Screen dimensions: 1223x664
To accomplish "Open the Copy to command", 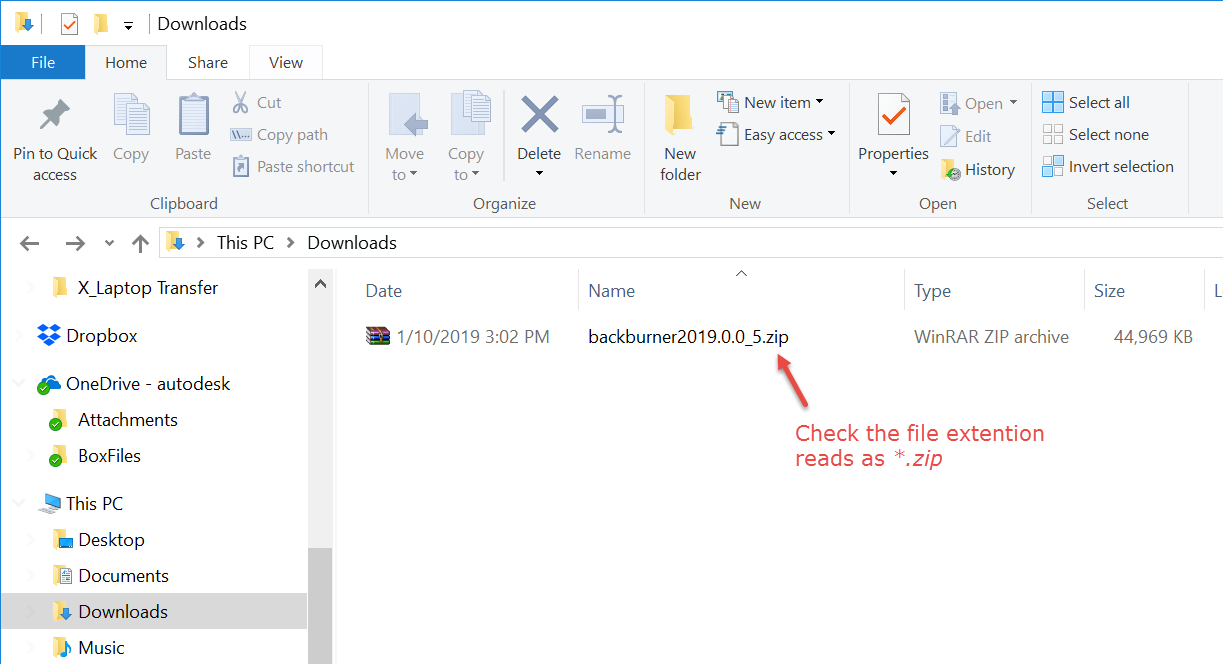I will click(x=466, y=138).
